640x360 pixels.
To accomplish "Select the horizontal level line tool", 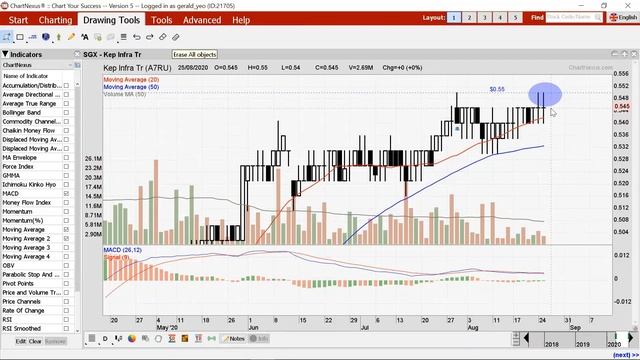I will coord(33,37).
